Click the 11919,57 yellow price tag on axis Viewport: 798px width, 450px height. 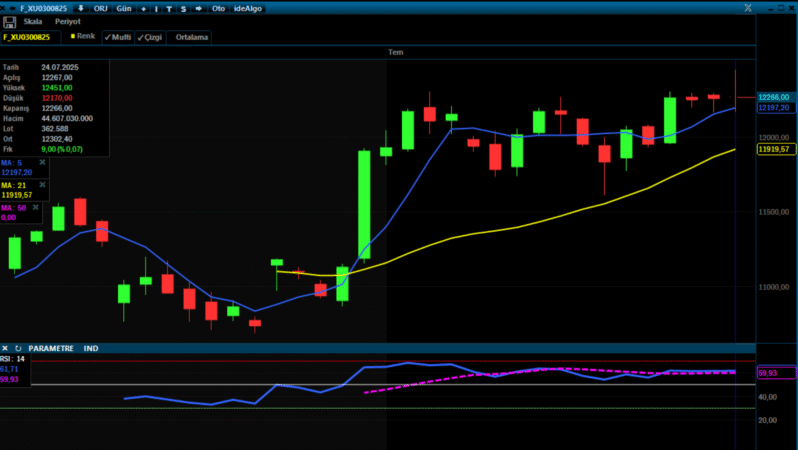[776, 149]
